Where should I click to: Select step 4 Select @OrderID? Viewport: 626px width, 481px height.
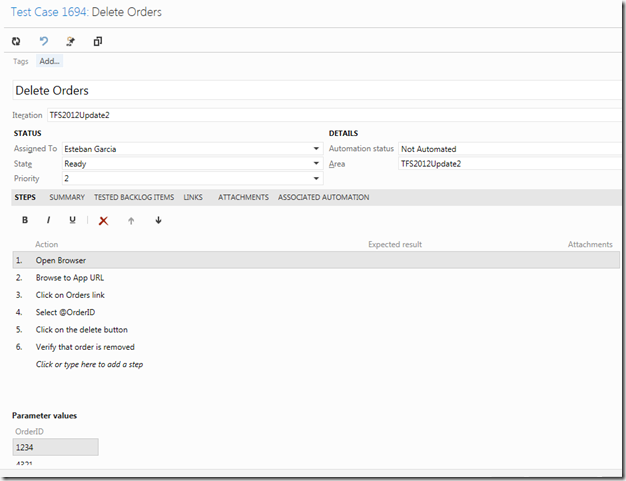click(x=316, y=312)
